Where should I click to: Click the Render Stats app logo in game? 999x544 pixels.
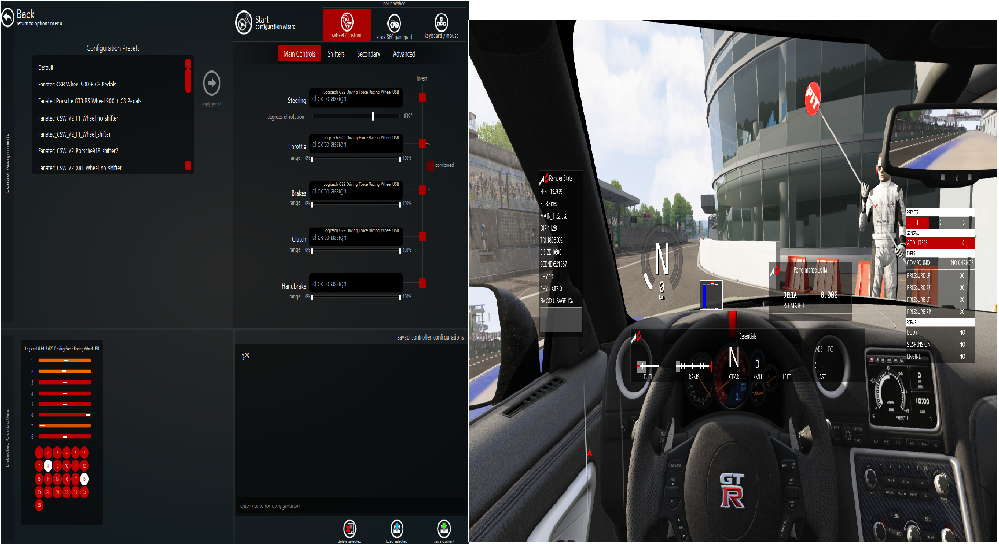(545, 179)
